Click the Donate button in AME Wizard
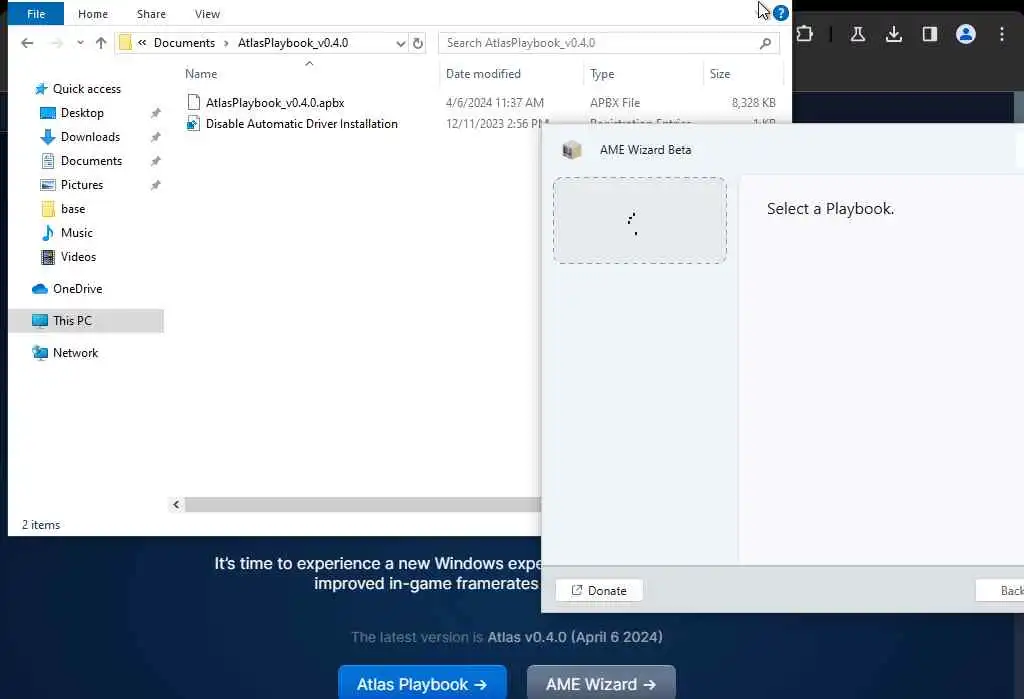This screenshot has width=1024, height=699. pos(599,591)
